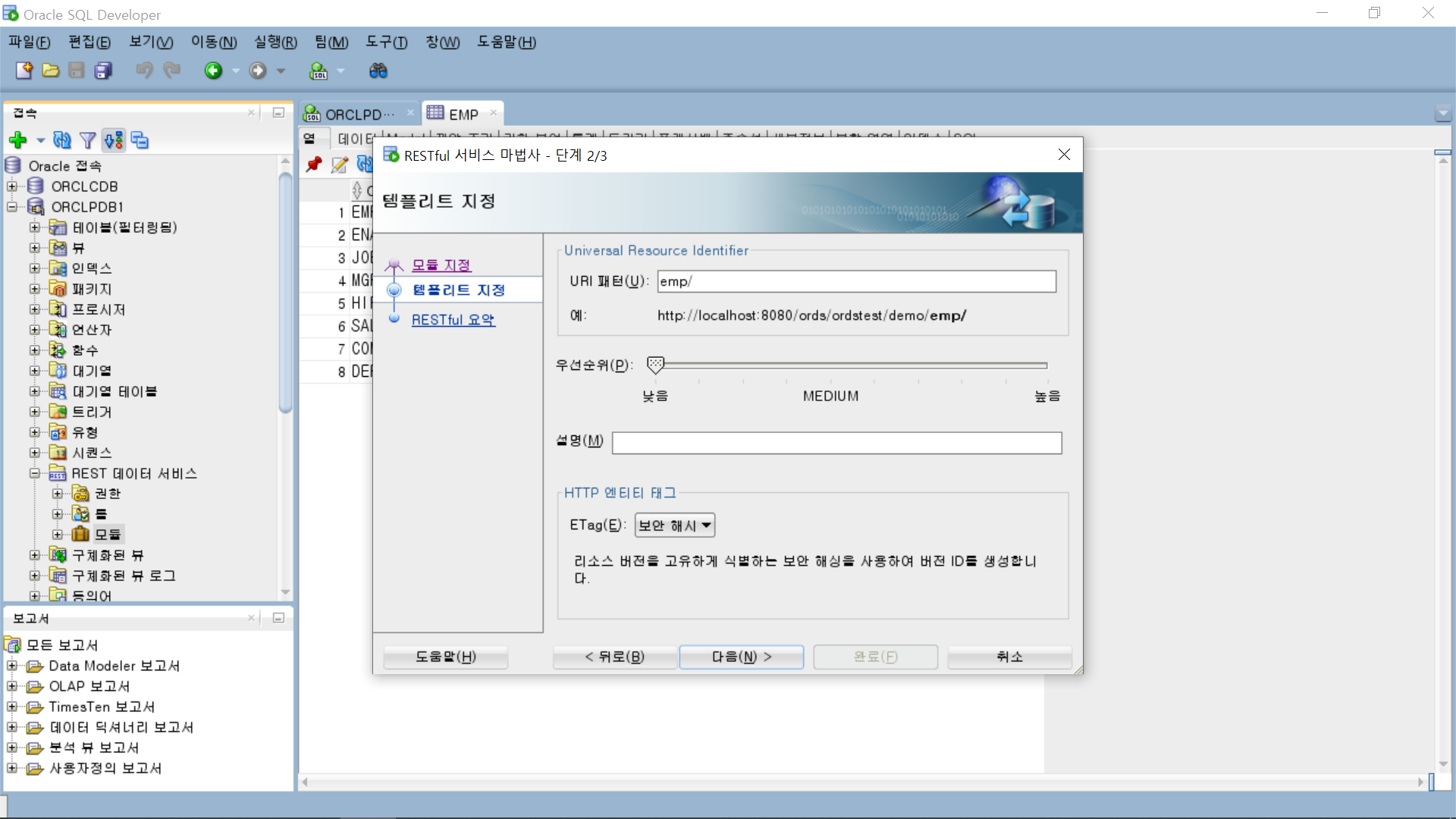This screenshot has height=819, width=1456.
Task: Expand the 뷰 tree node
Action: click(x=35, y=248)
